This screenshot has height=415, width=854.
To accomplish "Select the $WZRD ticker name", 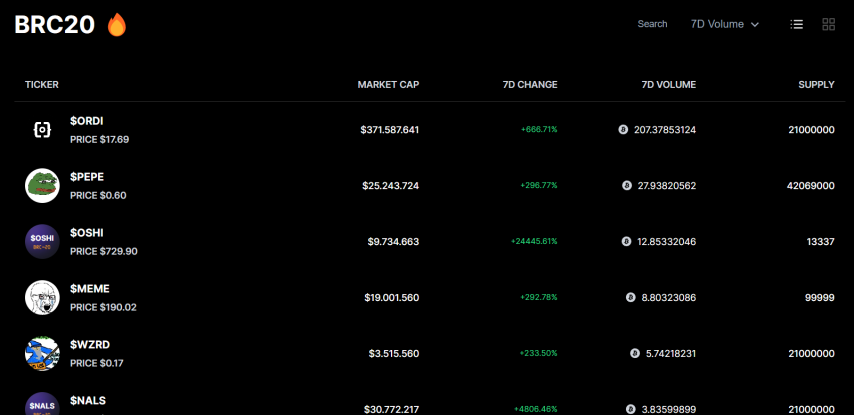I will click(x=88, y=345).
